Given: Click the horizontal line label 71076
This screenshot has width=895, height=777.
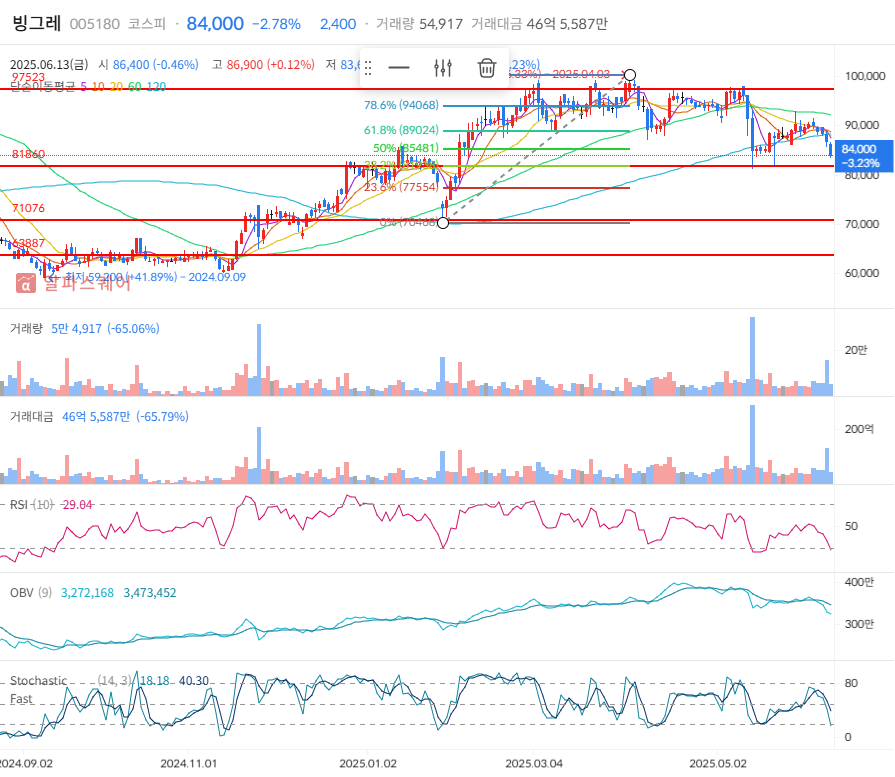Looking at the screenshot, I should [x=28, y=208].
